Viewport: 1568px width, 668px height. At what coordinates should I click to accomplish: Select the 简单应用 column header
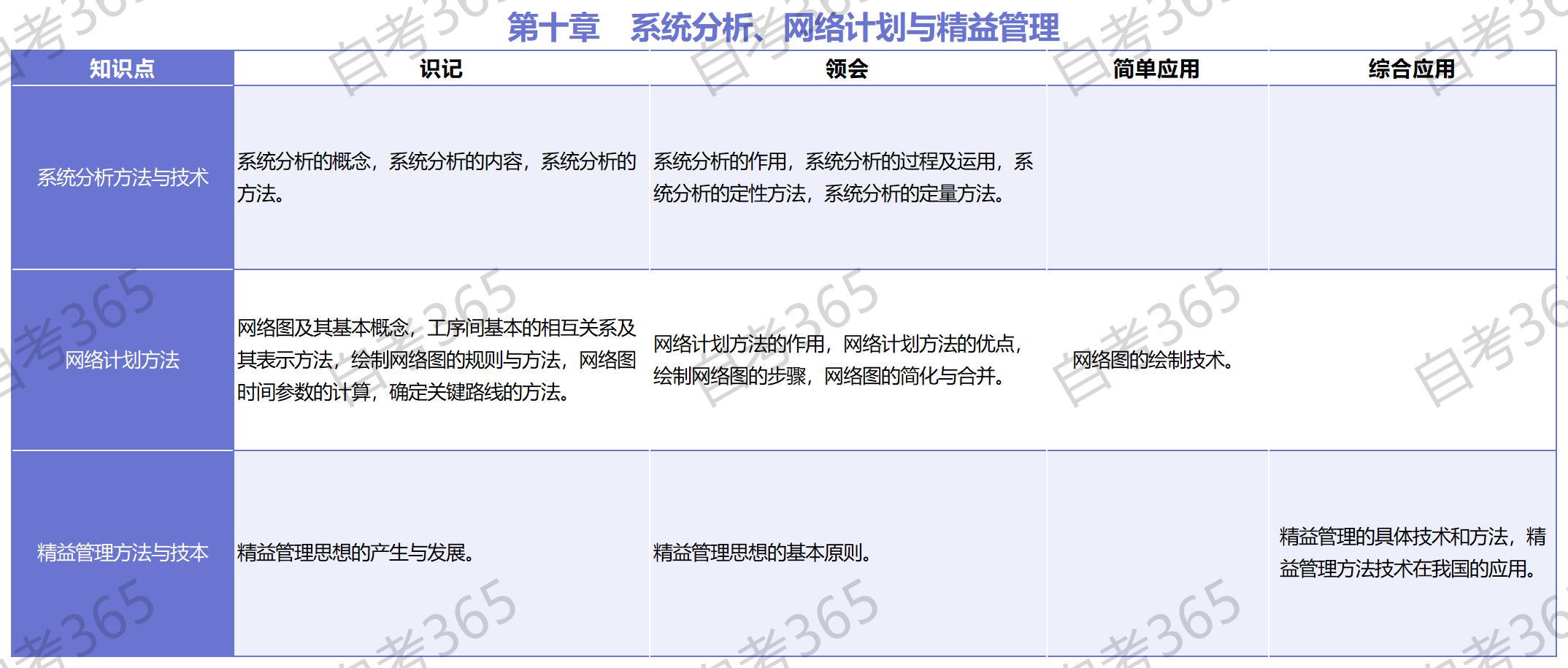tap(1156, 69)
